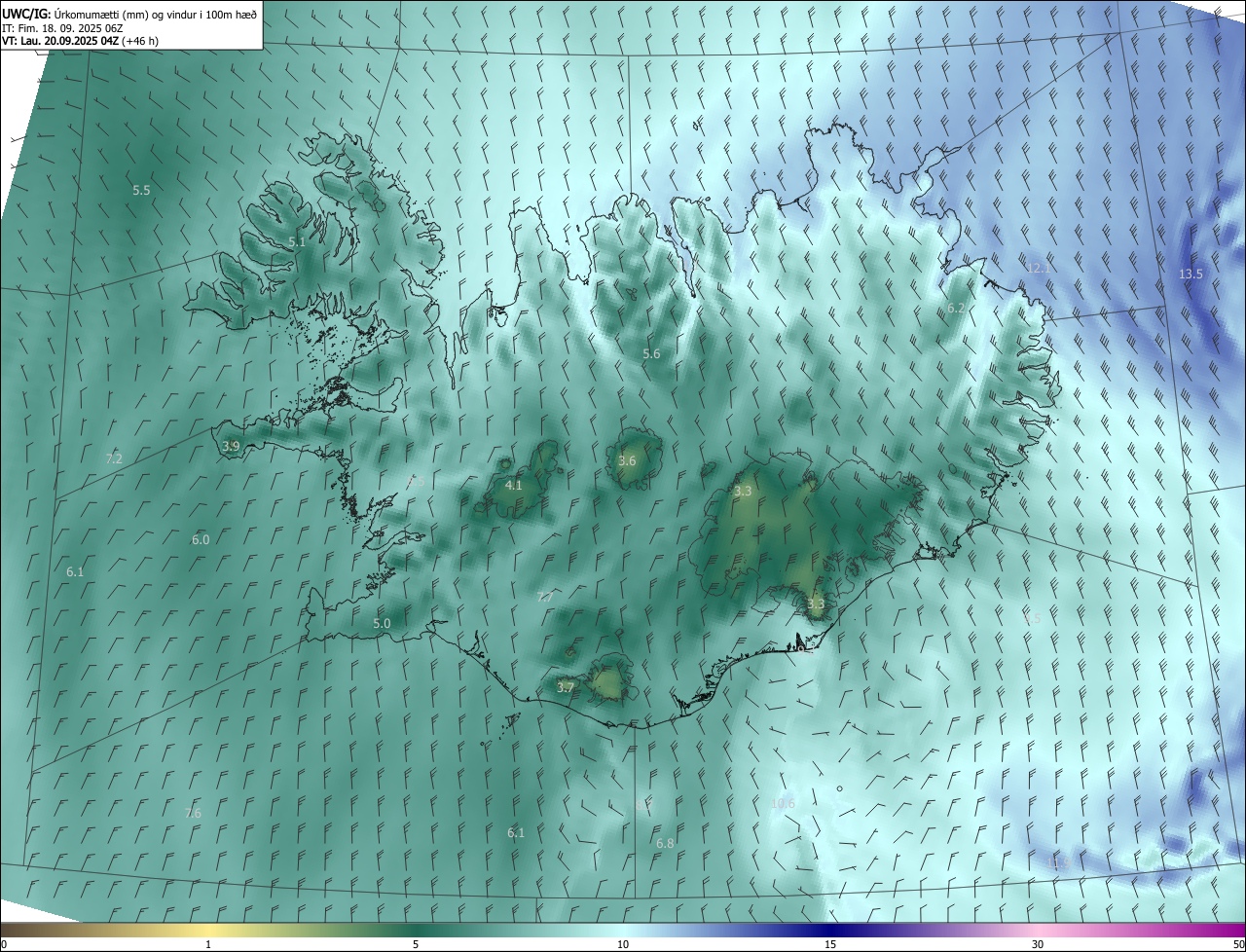Click the 5.6 value in north Iceland
This screenshot has height=952, width=1246.
[x=651, y=353]
